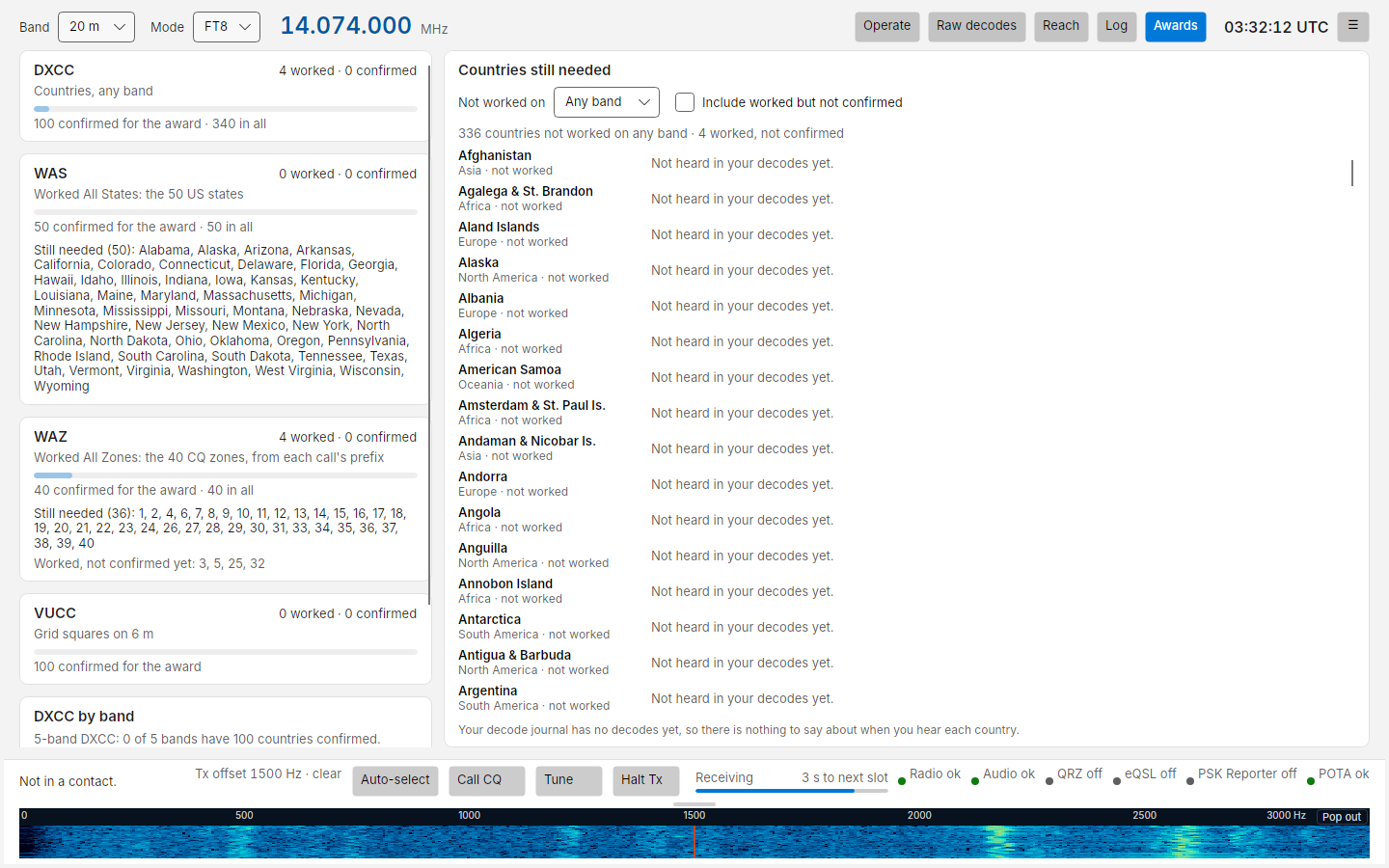The height and width of the screenshot is (868, 1389).
Task: Click the Auto-select button
Action: [x=395, y=780]
